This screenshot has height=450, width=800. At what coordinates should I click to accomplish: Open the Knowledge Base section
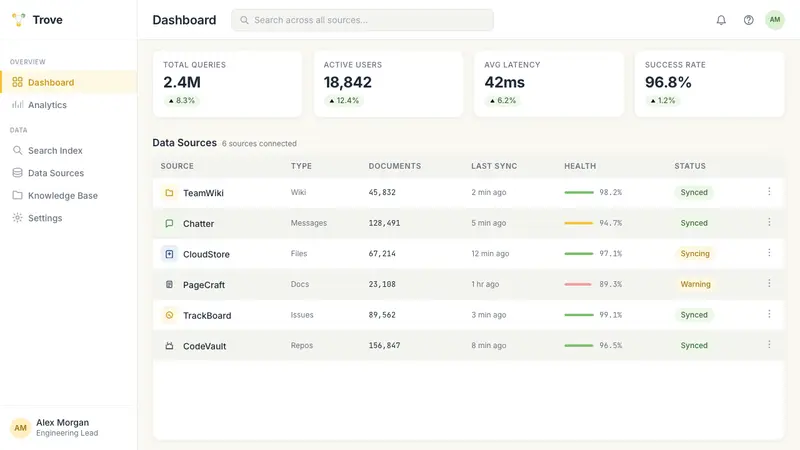(x=68, y=195)
